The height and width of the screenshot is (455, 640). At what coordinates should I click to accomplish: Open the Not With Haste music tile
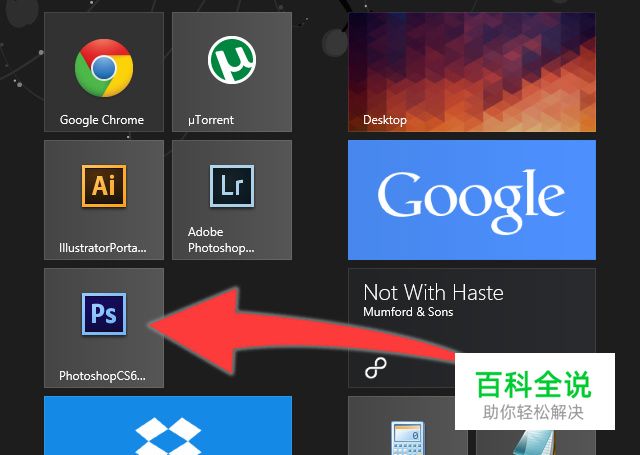[472, 328]
